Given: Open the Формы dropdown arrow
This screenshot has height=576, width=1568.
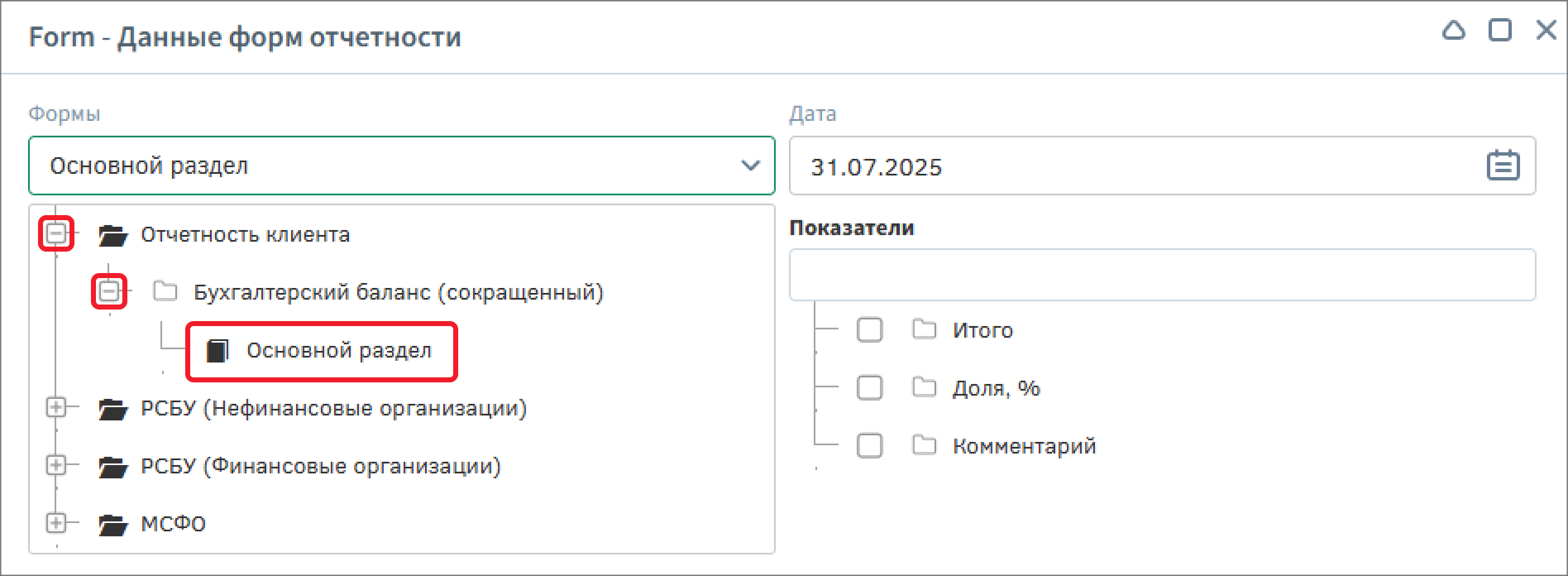Looking at the screenshot, I should 750,166.
